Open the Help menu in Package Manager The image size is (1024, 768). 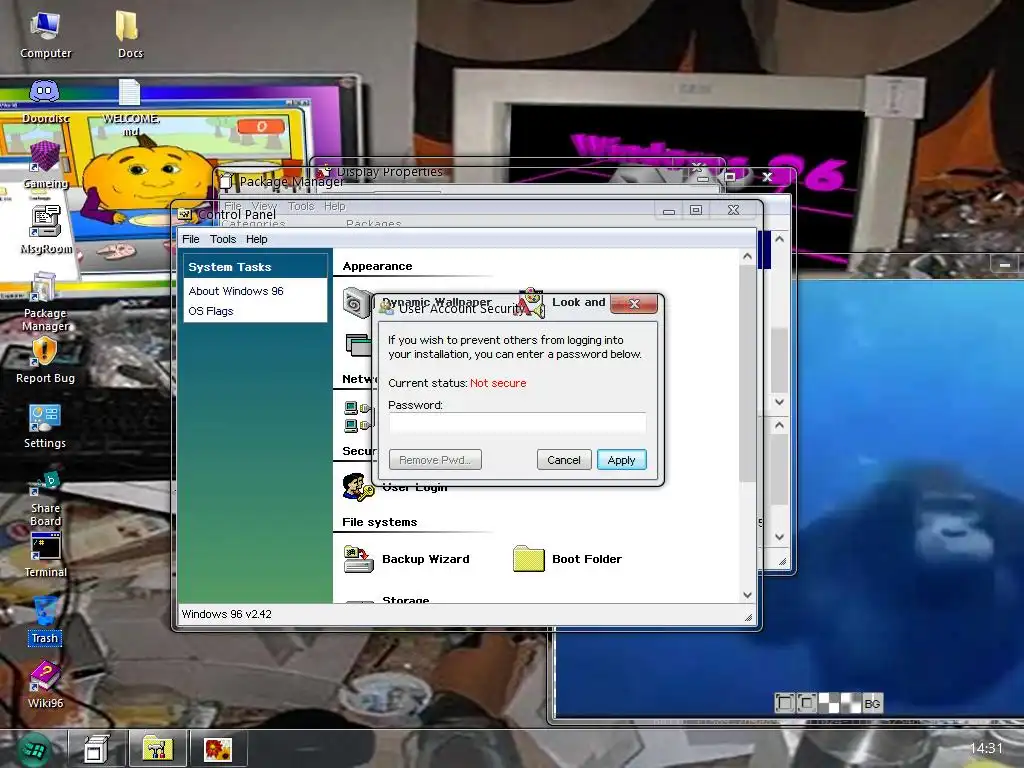coord(334,206)
